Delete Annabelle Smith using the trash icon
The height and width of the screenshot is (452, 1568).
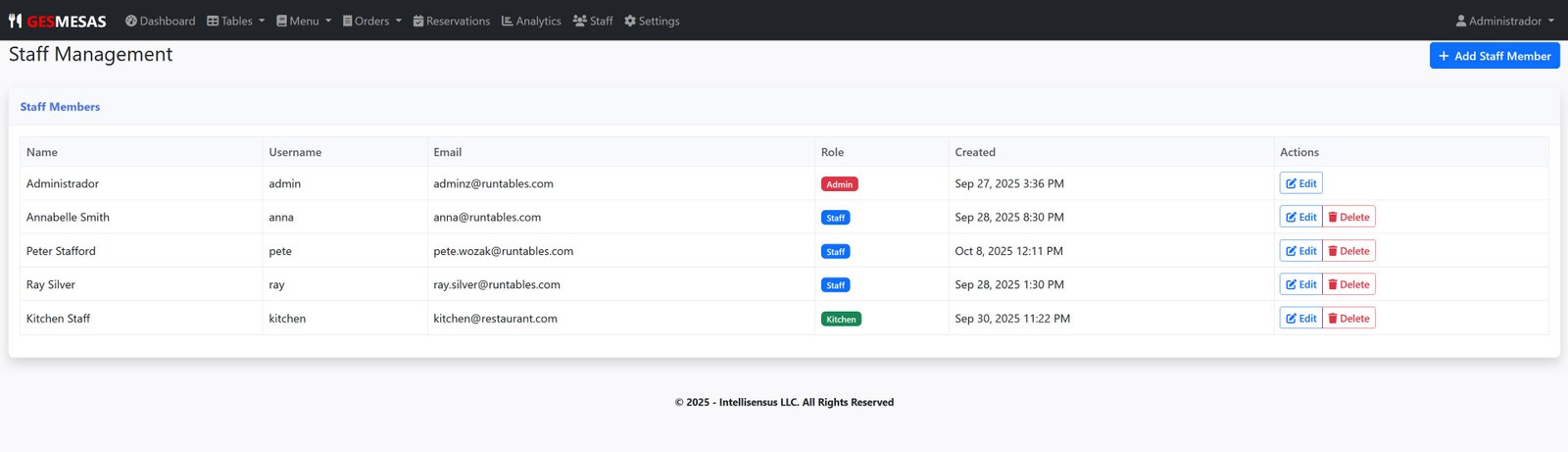click(1333, 218)
